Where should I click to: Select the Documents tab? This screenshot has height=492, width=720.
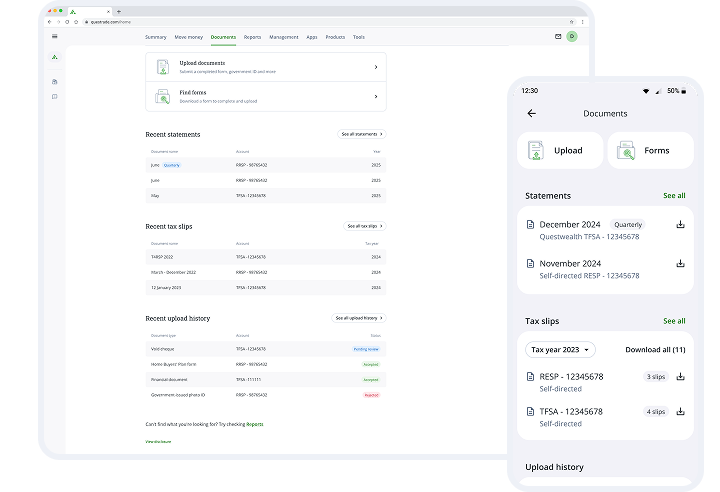223,37
